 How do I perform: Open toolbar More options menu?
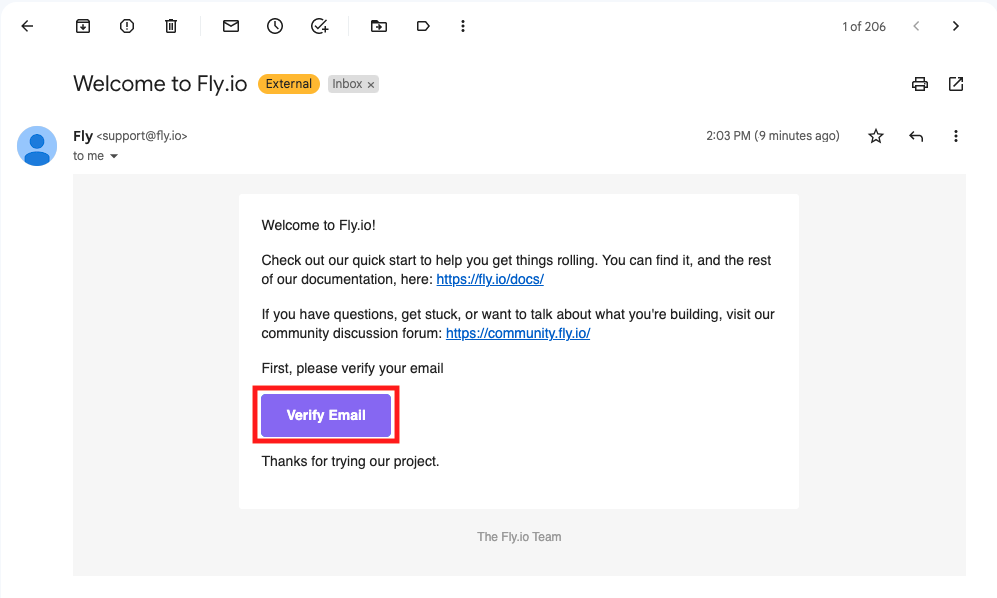click(x=463, y=27)
